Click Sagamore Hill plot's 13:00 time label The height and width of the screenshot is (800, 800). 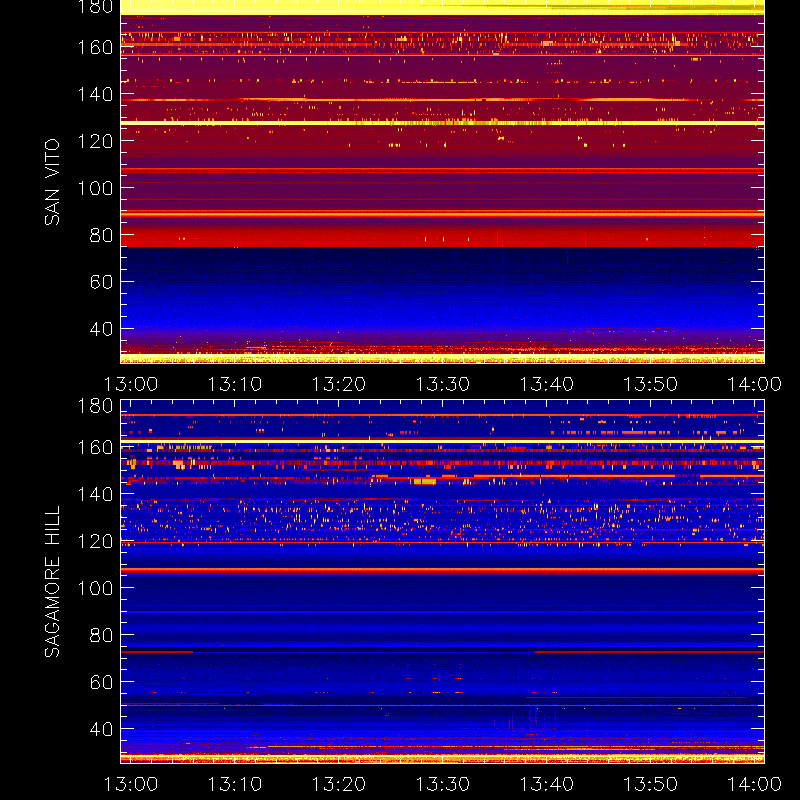click(x=131, y=784)
